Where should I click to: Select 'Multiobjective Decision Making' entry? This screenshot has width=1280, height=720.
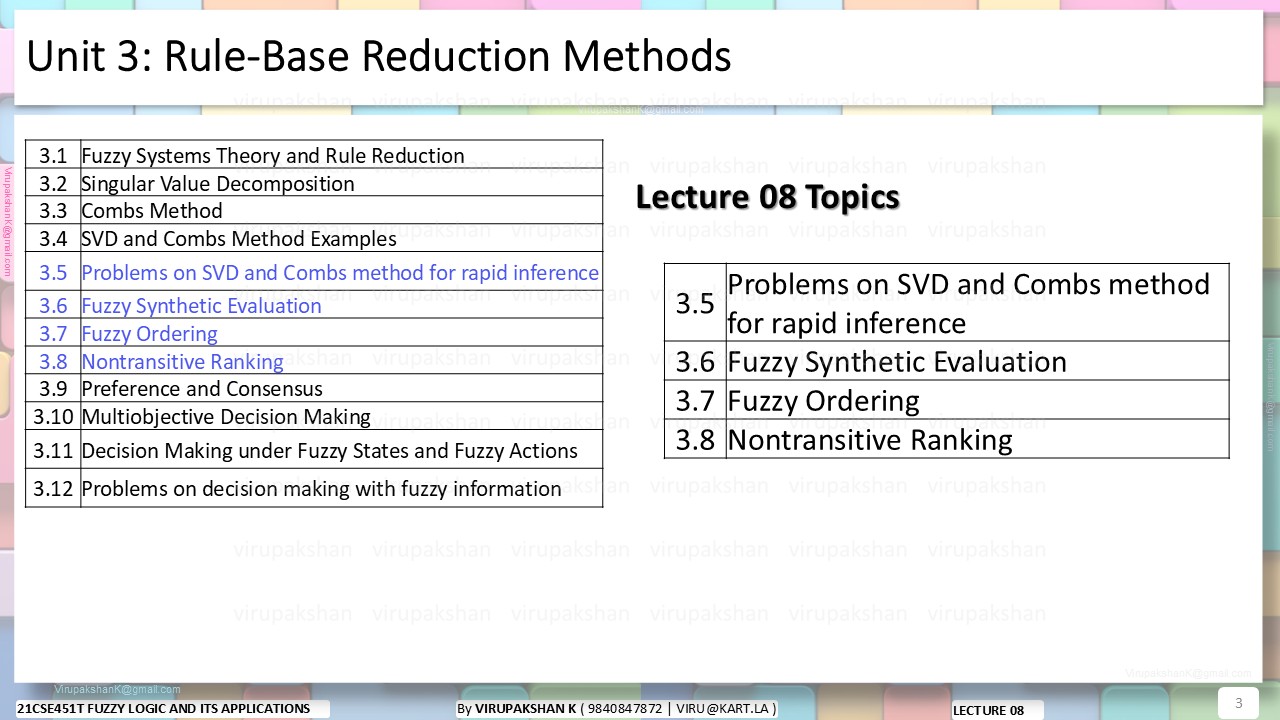(x=226, y=417)
